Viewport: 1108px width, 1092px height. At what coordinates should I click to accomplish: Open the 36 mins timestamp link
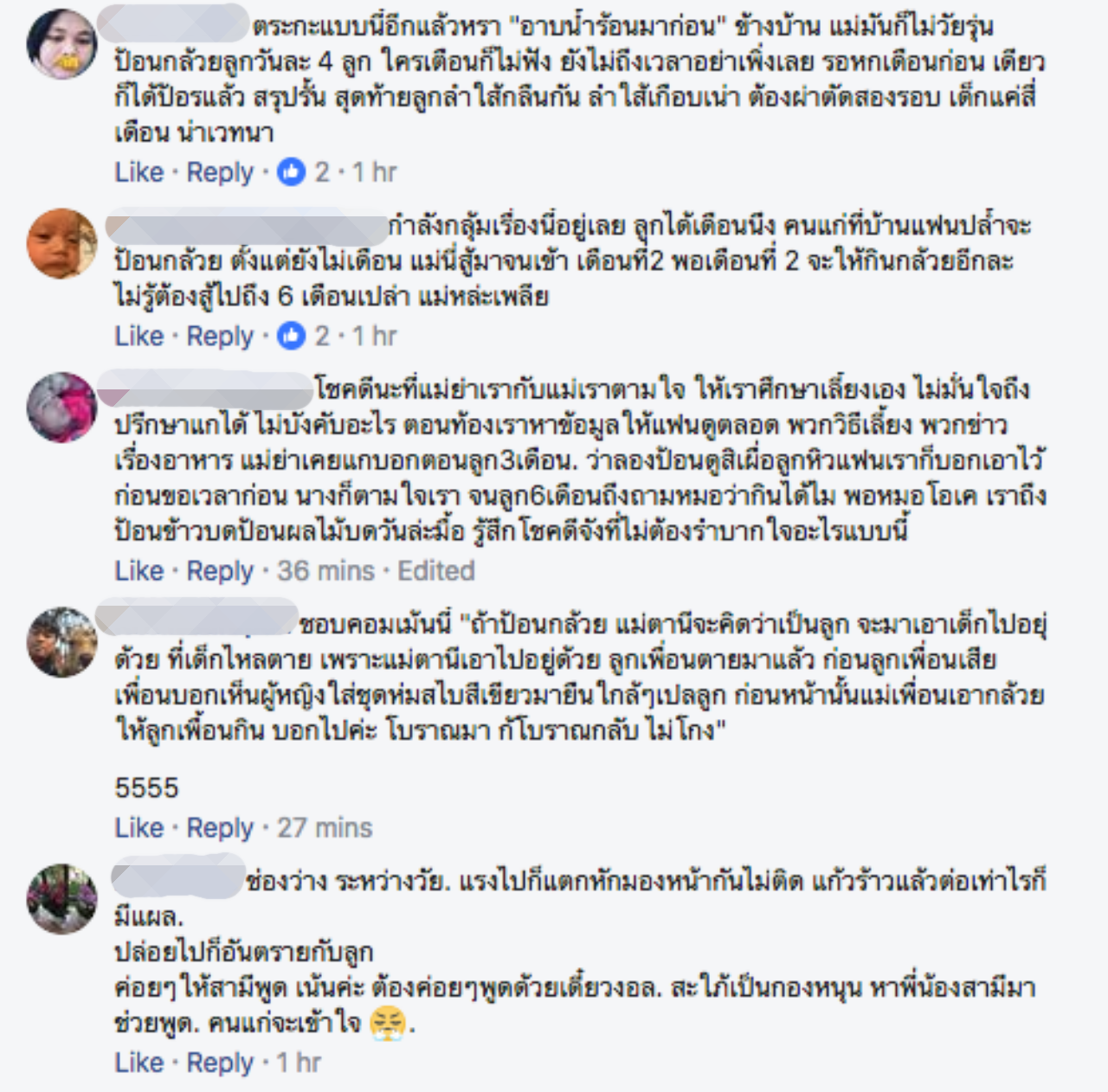[325, 571]
